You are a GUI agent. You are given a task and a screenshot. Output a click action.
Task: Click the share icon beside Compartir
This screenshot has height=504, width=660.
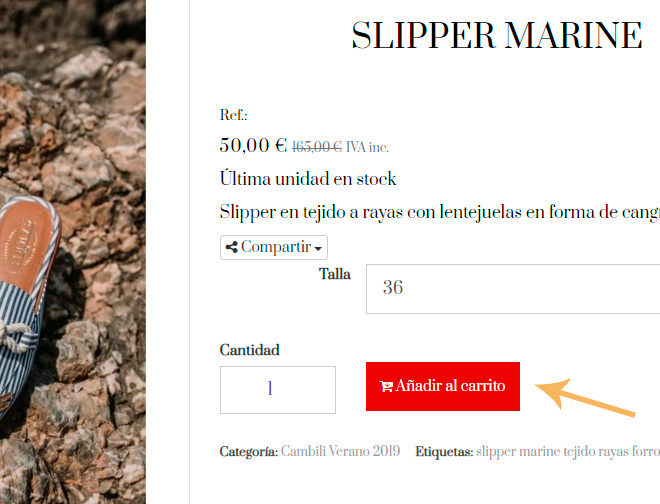point(232,247)
